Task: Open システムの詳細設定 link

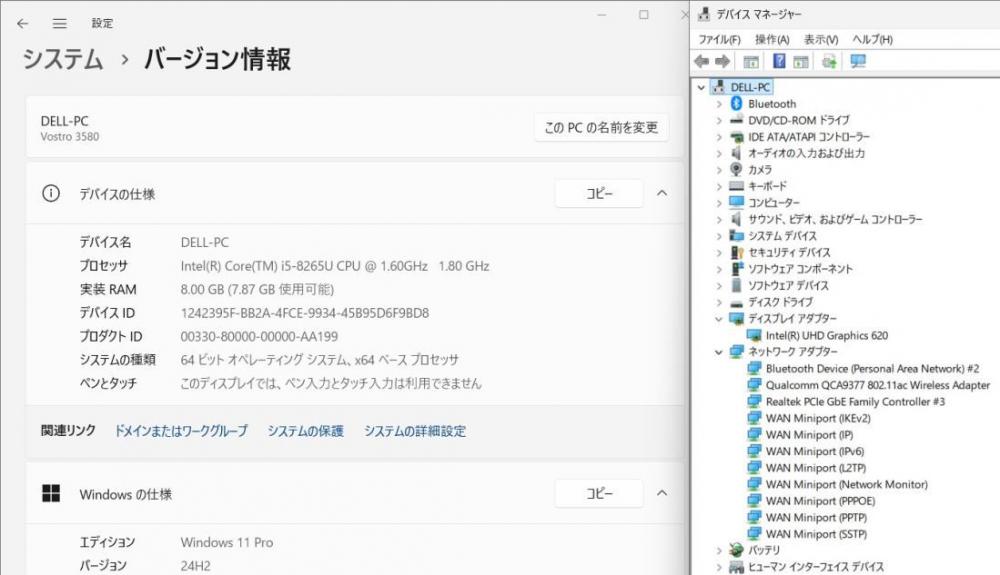Action: [415, 431]
